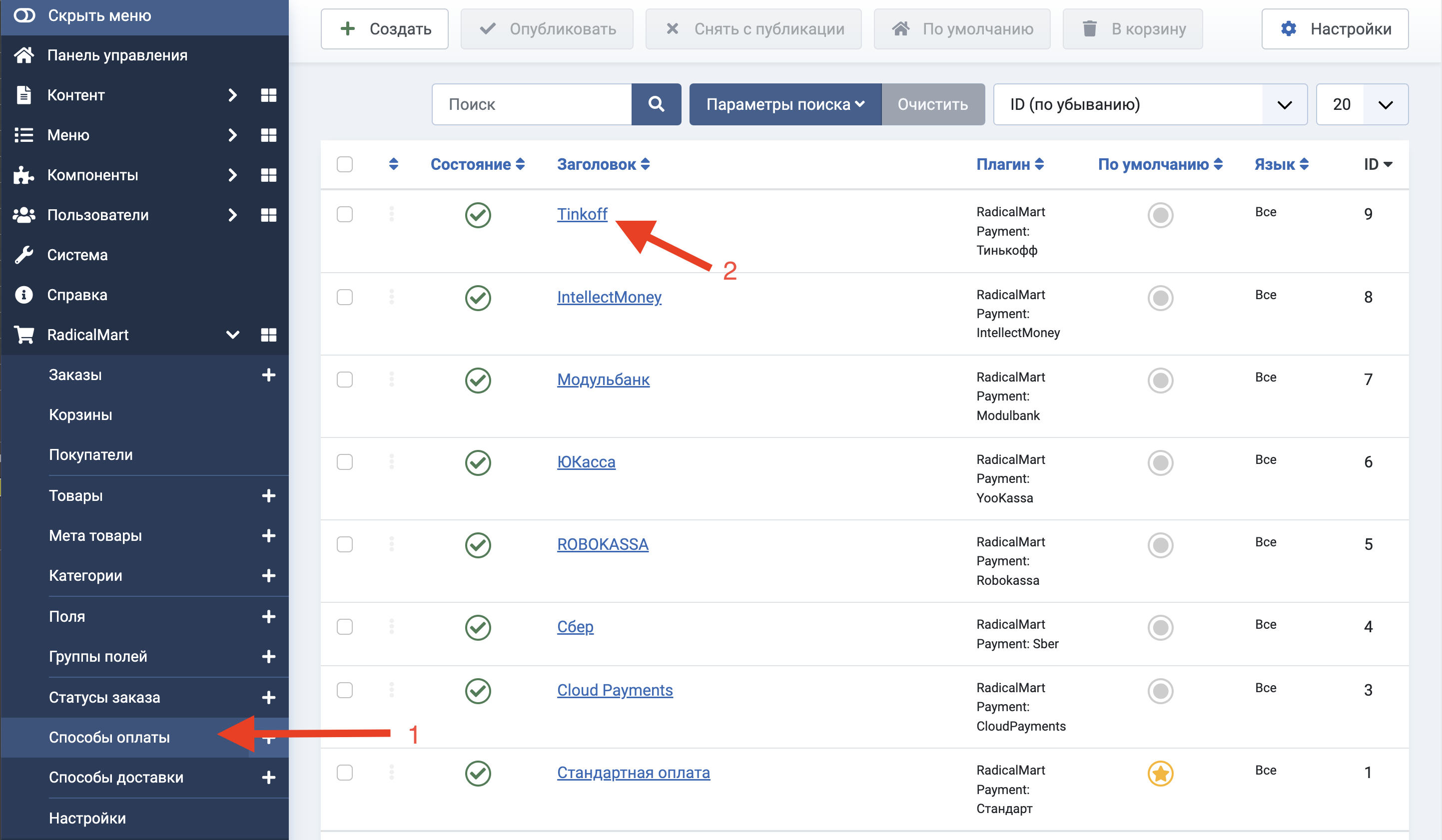The height and width of the screenshot is (840, 1442).
Task: Click the default star of Стандартная оплата
Action: (1161, 774)
